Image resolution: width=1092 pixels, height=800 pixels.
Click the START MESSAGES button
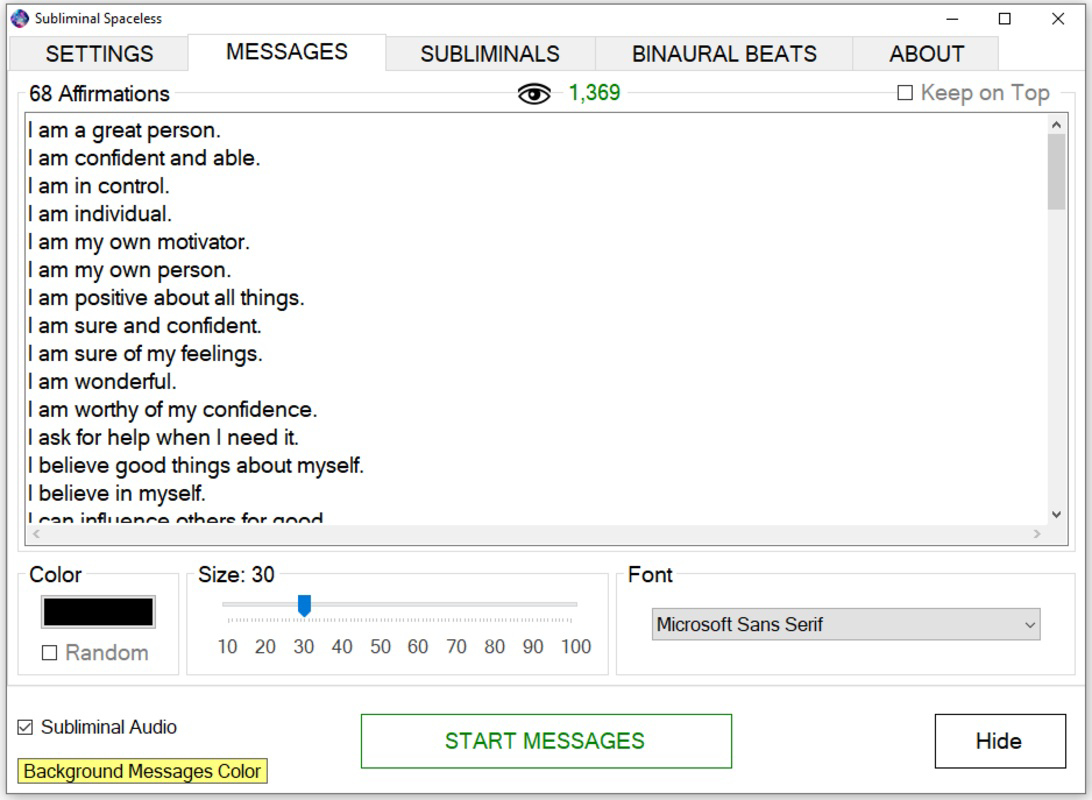coord(546,741)
